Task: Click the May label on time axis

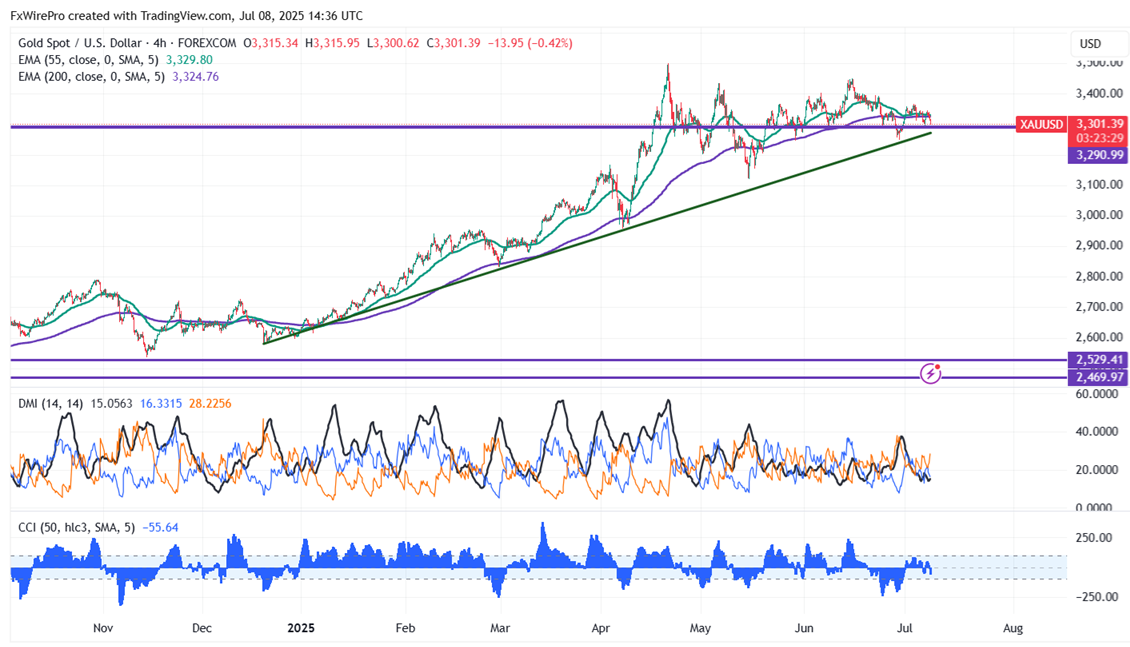Action: (x=700, y=628)
